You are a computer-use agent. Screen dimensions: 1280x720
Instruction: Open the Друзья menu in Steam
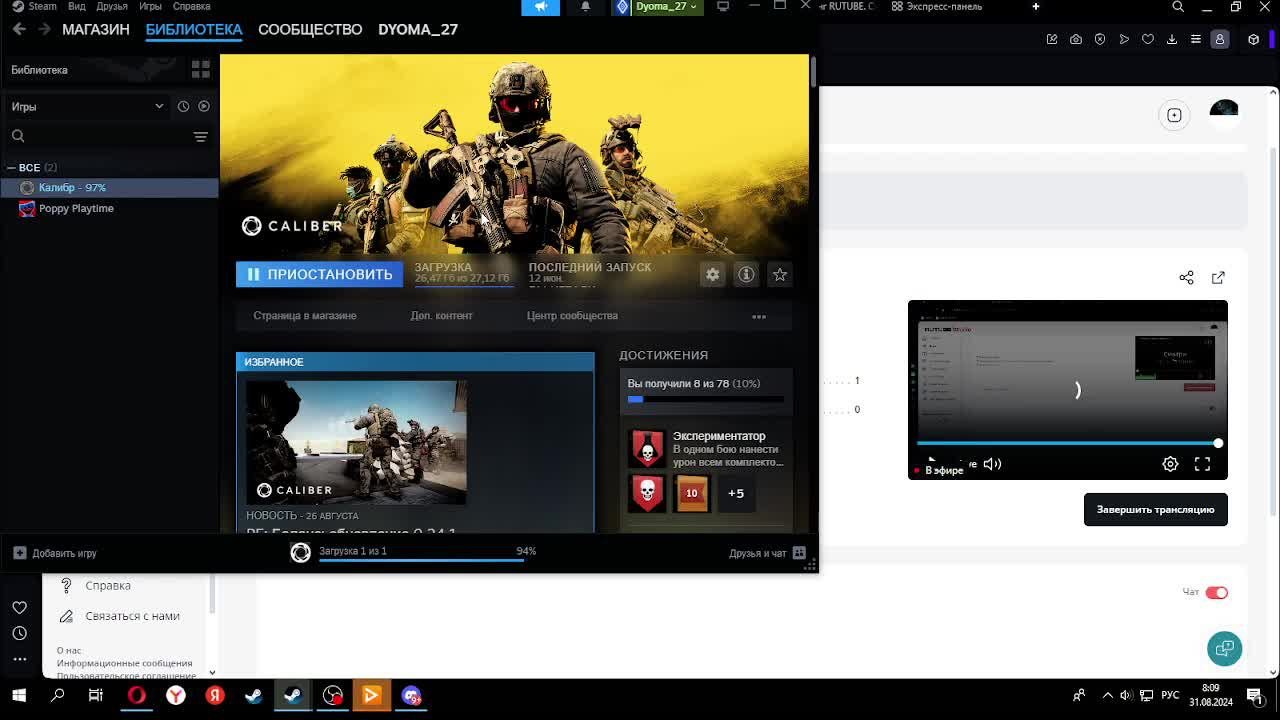tap(112, 6)
